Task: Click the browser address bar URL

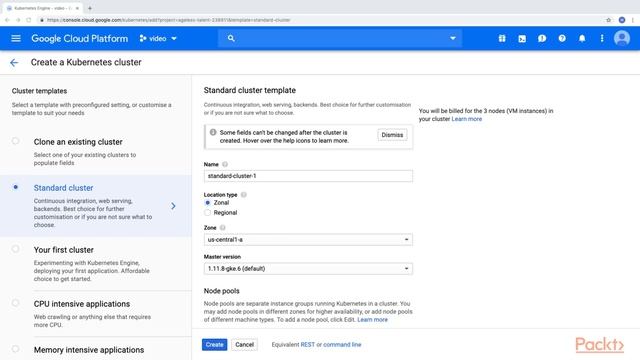Action: [168, 20]
